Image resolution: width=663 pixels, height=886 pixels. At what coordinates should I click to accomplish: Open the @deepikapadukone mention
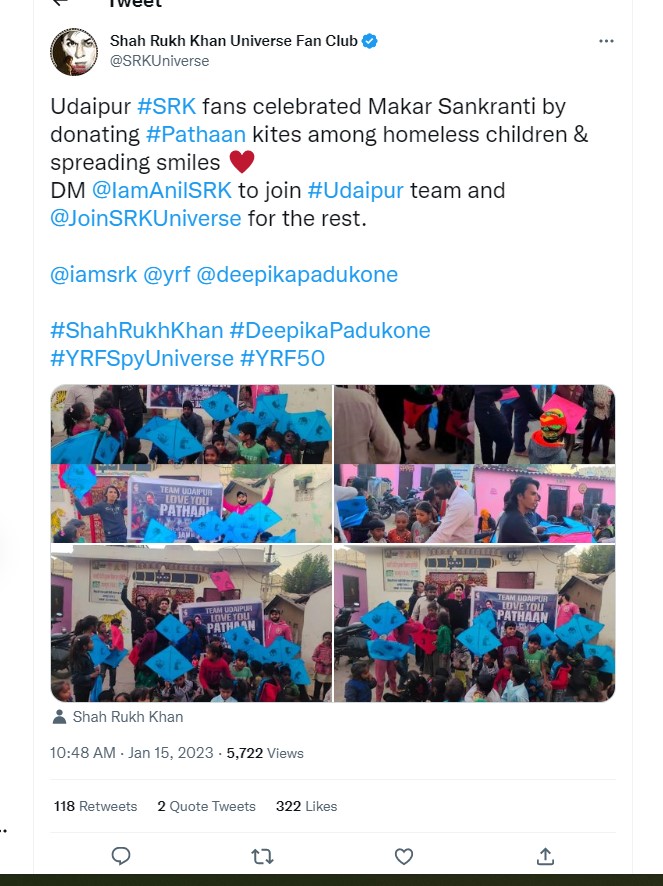pos(297,275)
